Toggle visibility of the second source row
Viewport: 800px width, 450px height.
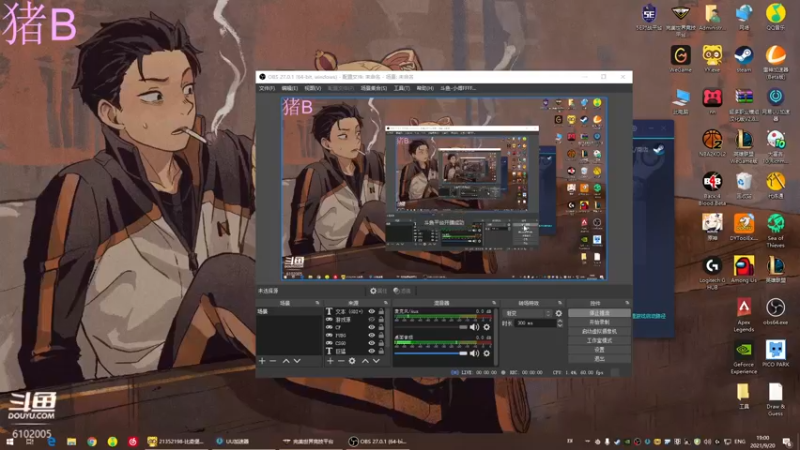pyautogui.click(x=371, y=319)
